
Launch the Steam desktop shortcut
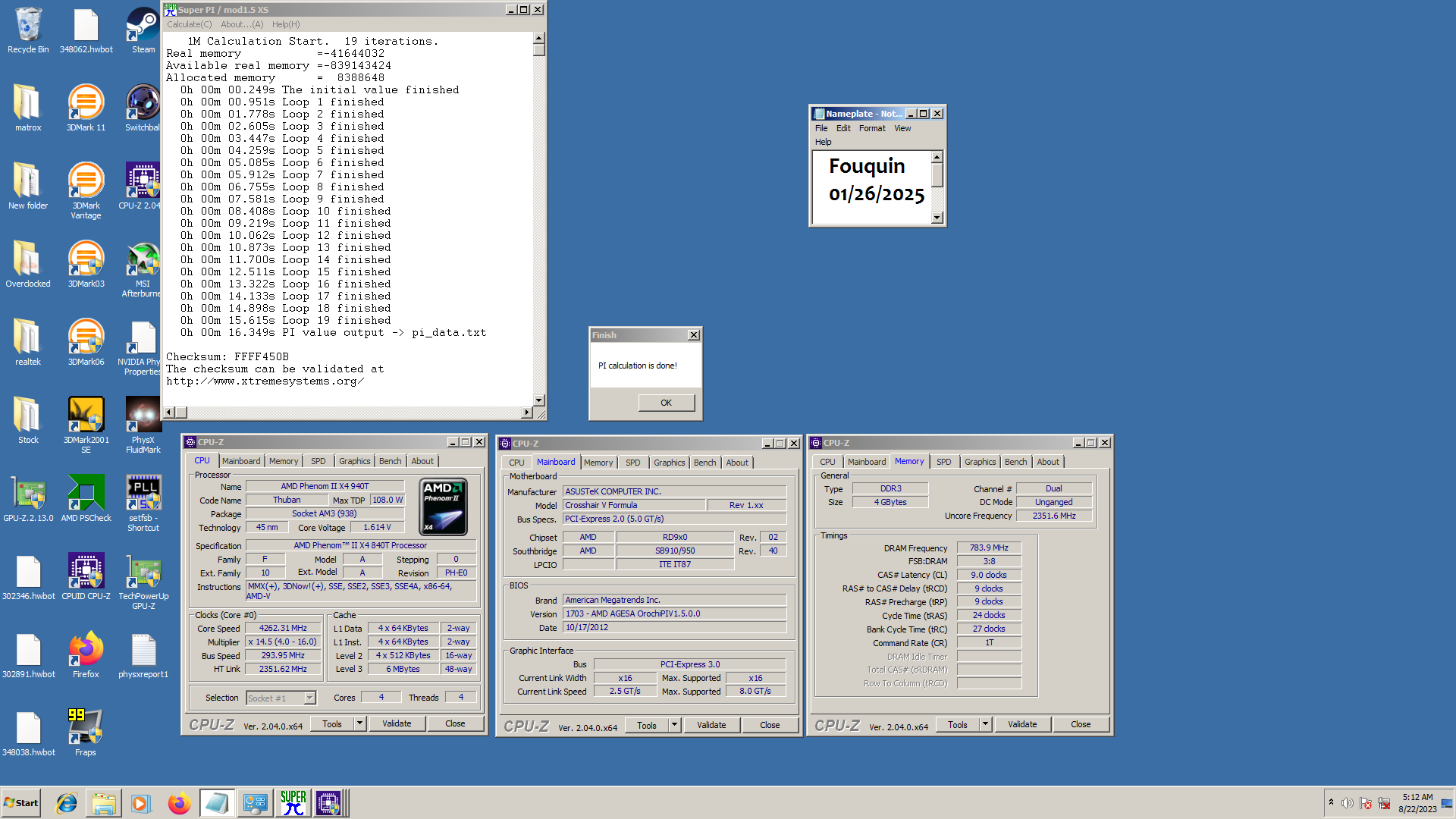point(143,30)
